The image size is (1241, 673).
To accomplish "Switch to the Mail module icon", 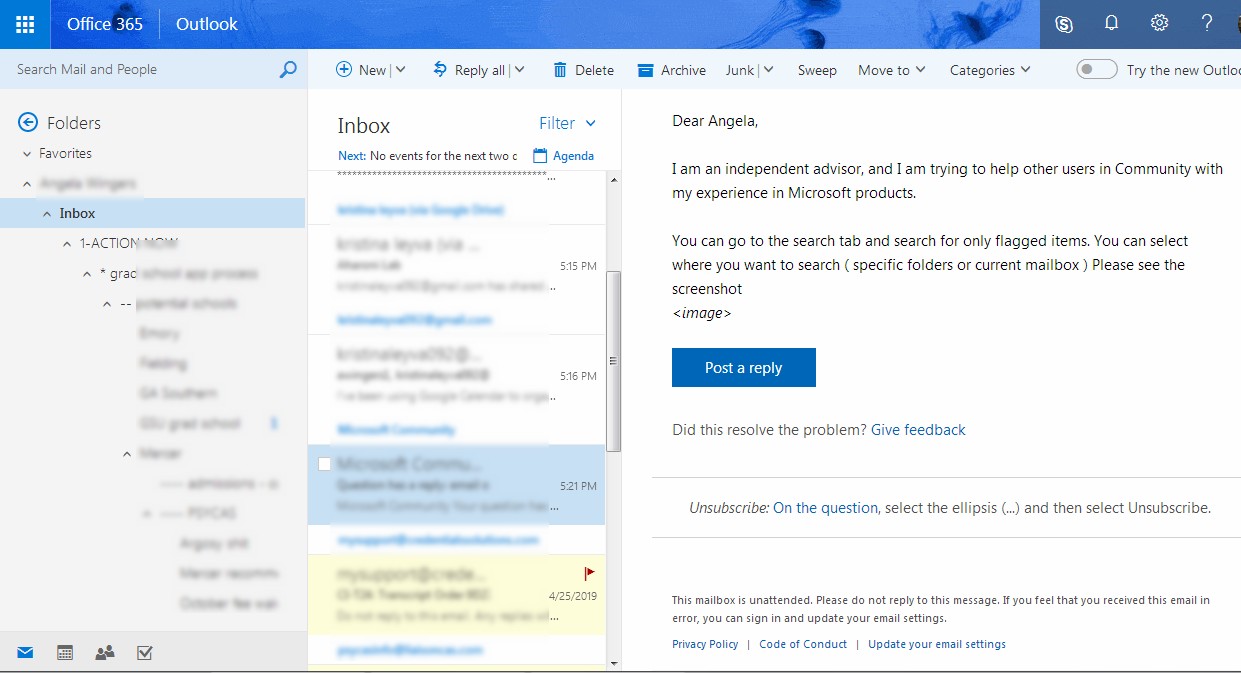I will tap(25, 652).
